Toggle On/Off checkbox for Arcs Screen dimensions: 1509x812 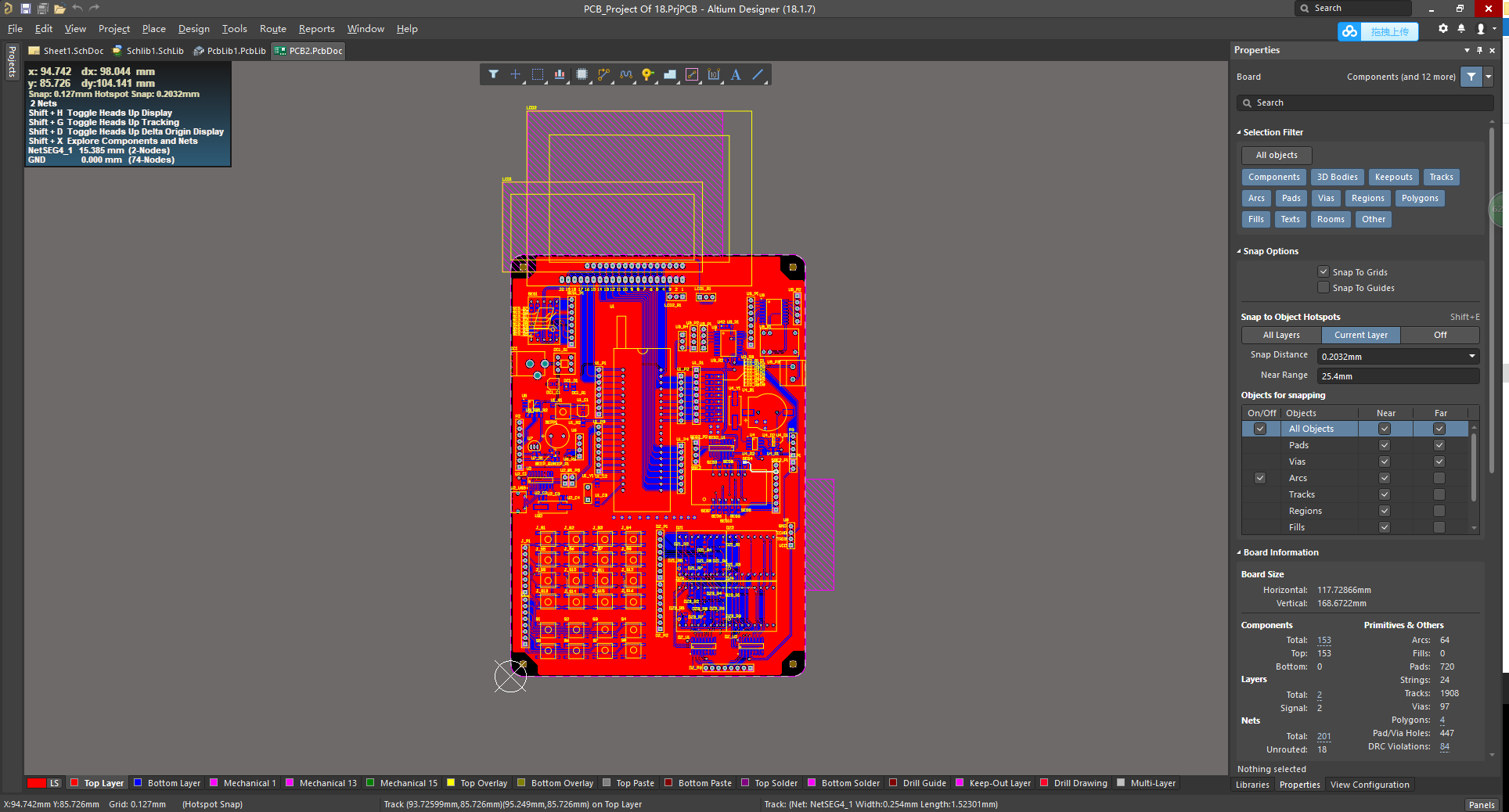[x=1260, y=478]
